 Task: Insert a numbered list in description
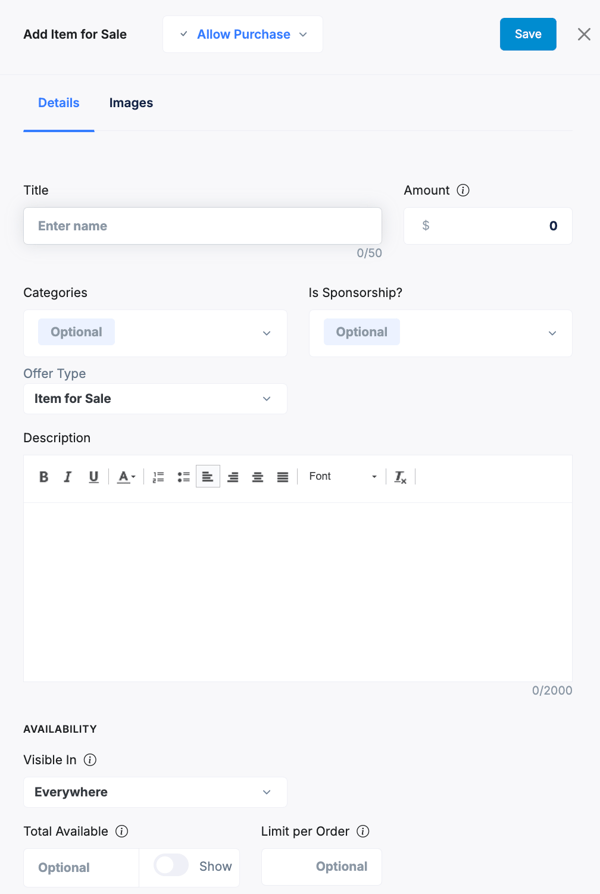158,477
